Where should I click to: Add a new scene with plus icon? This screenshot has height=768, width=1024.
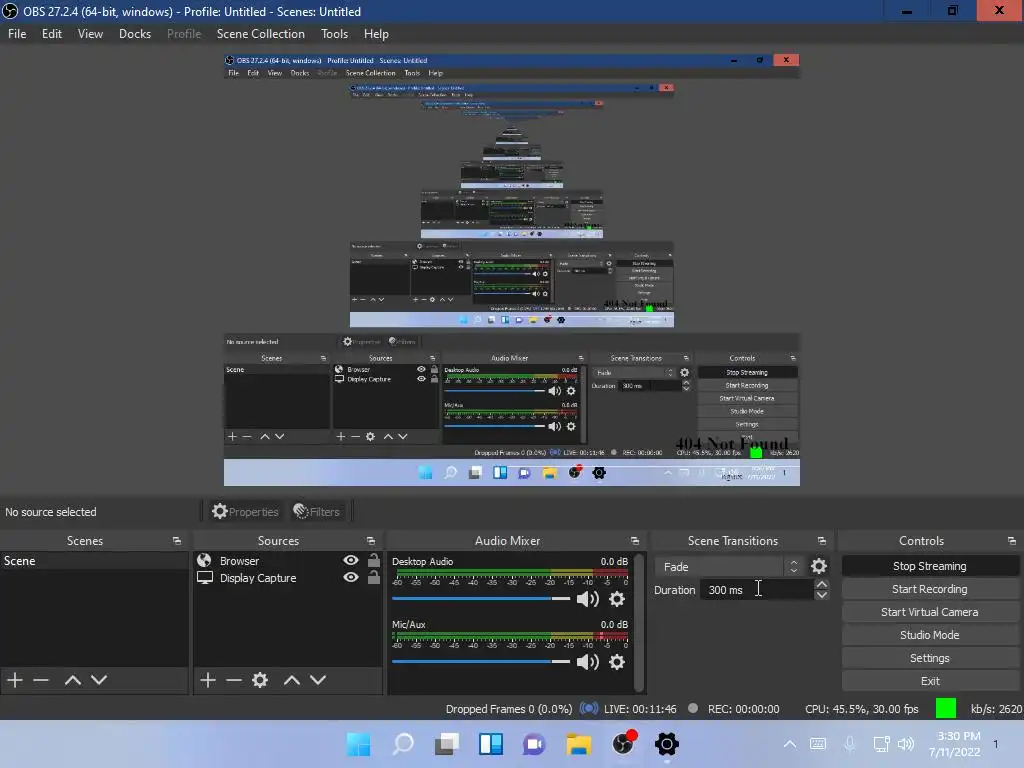14,680
